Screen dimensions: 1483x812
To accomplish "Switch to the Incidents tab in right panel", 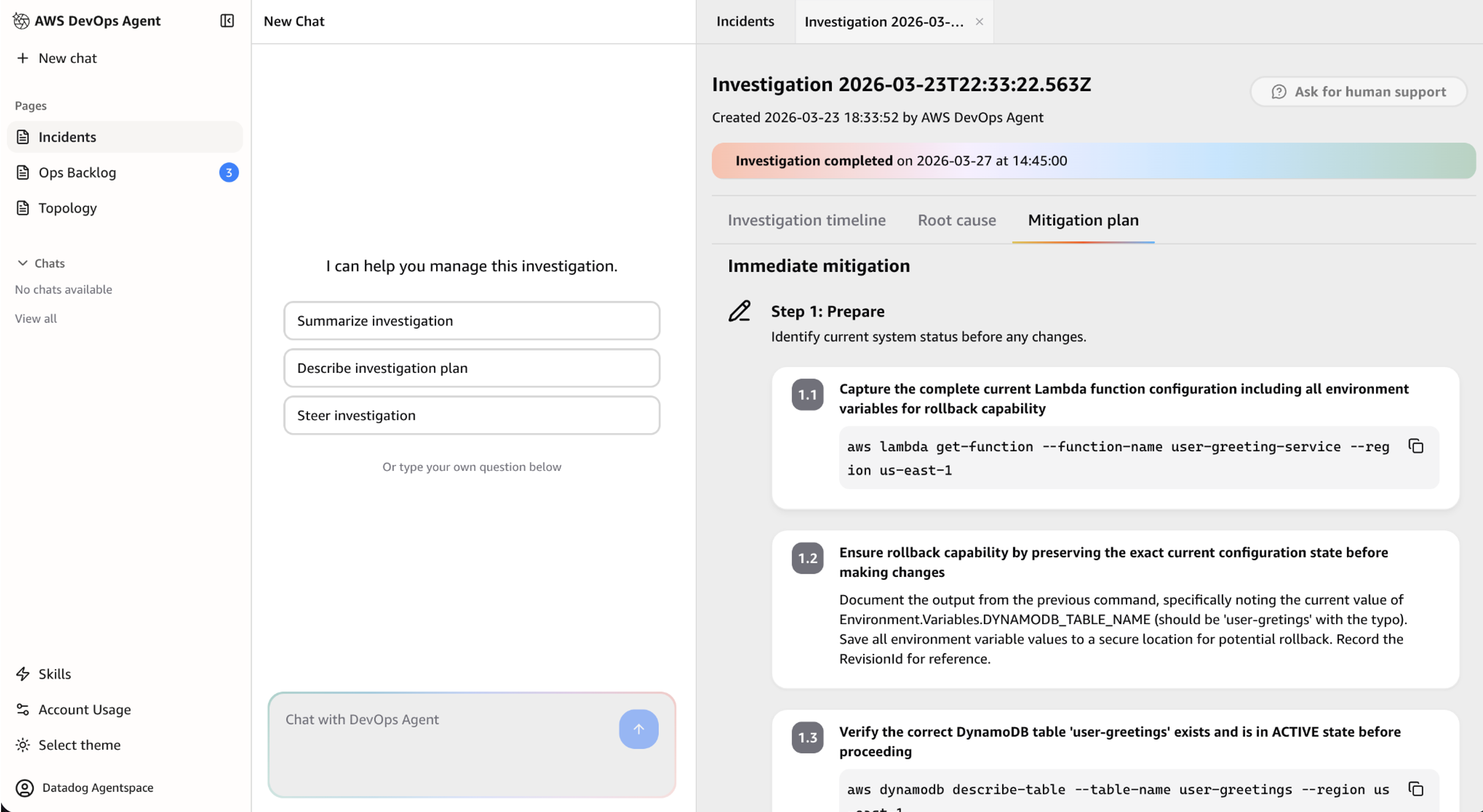I will click(x=745, y=21).
